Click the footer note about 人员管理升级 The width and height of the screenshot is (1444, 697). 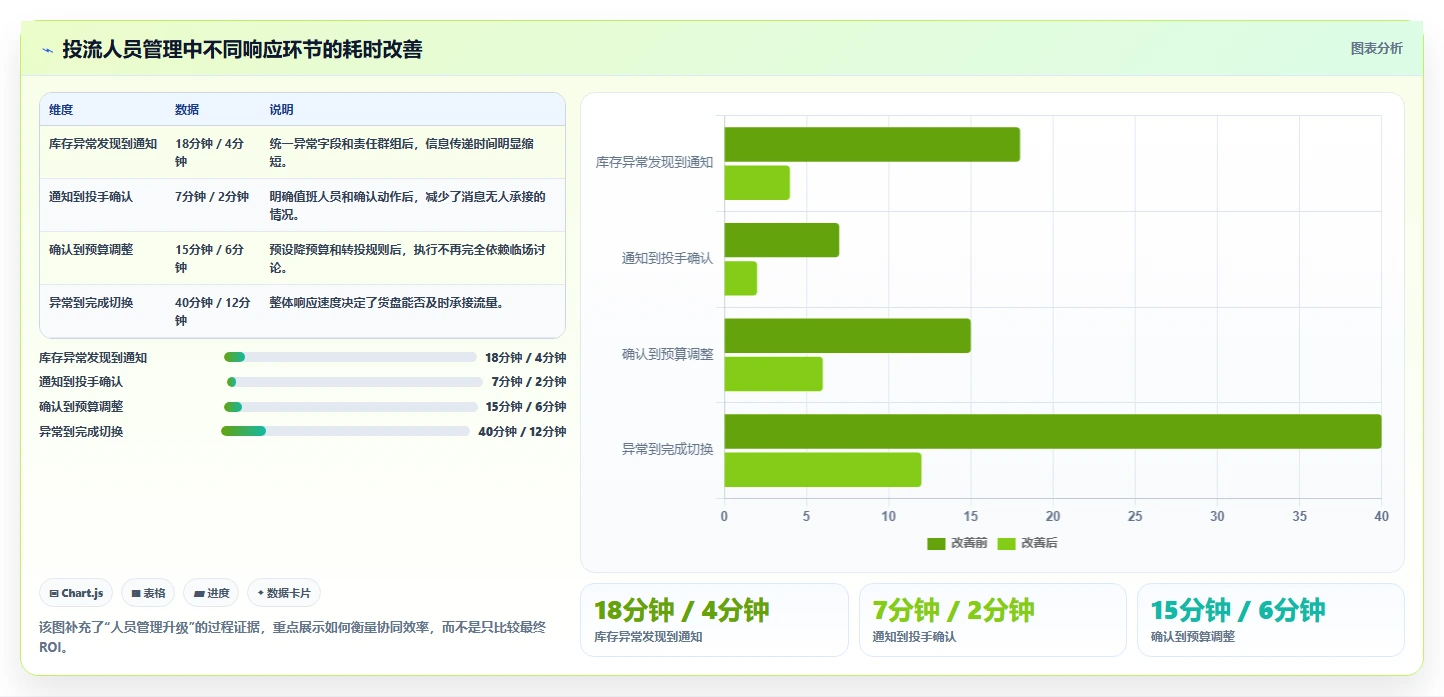point(293,637)
